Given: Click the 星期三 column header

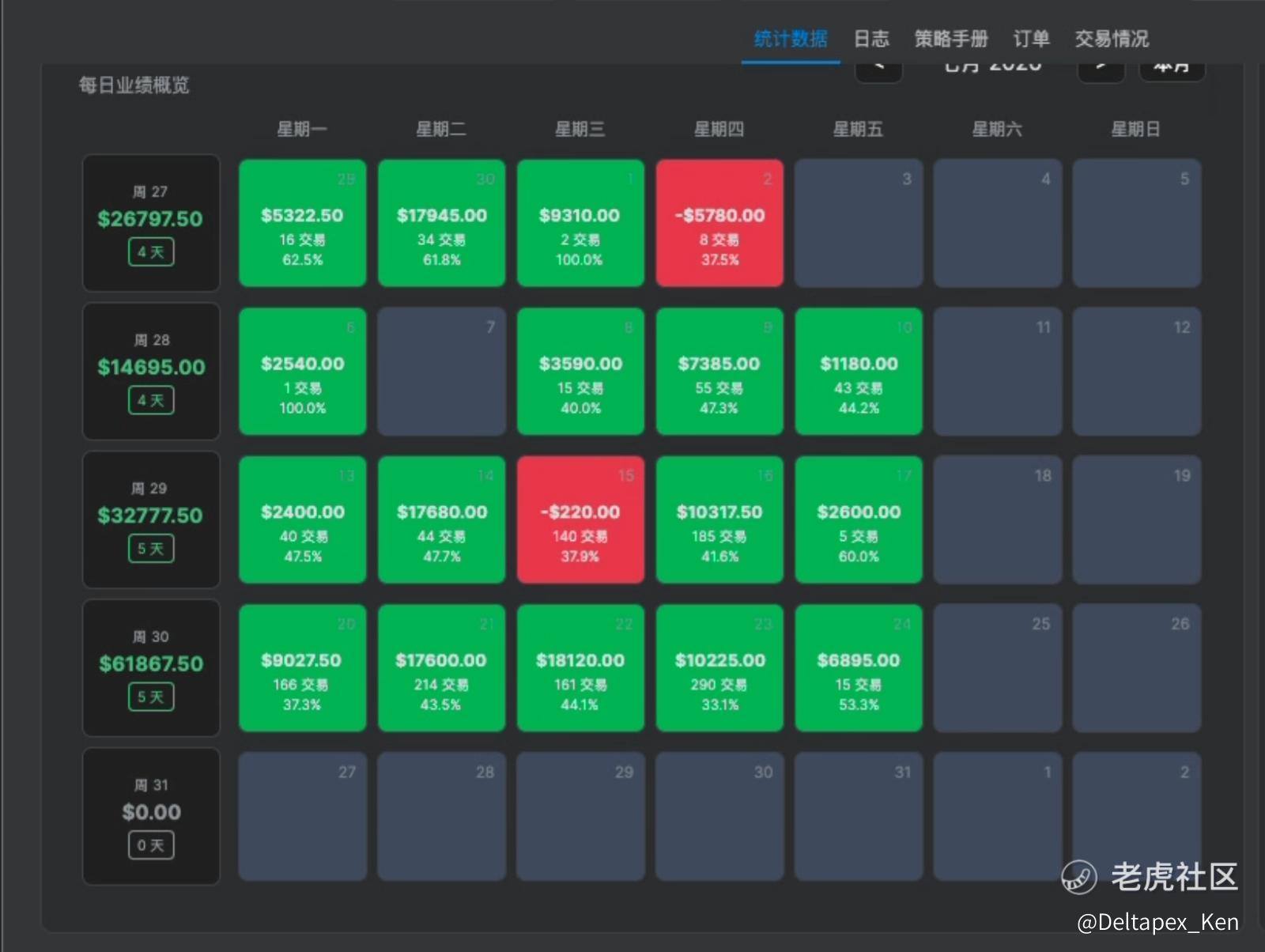Looking at the screenshot, I should point(580,129).
